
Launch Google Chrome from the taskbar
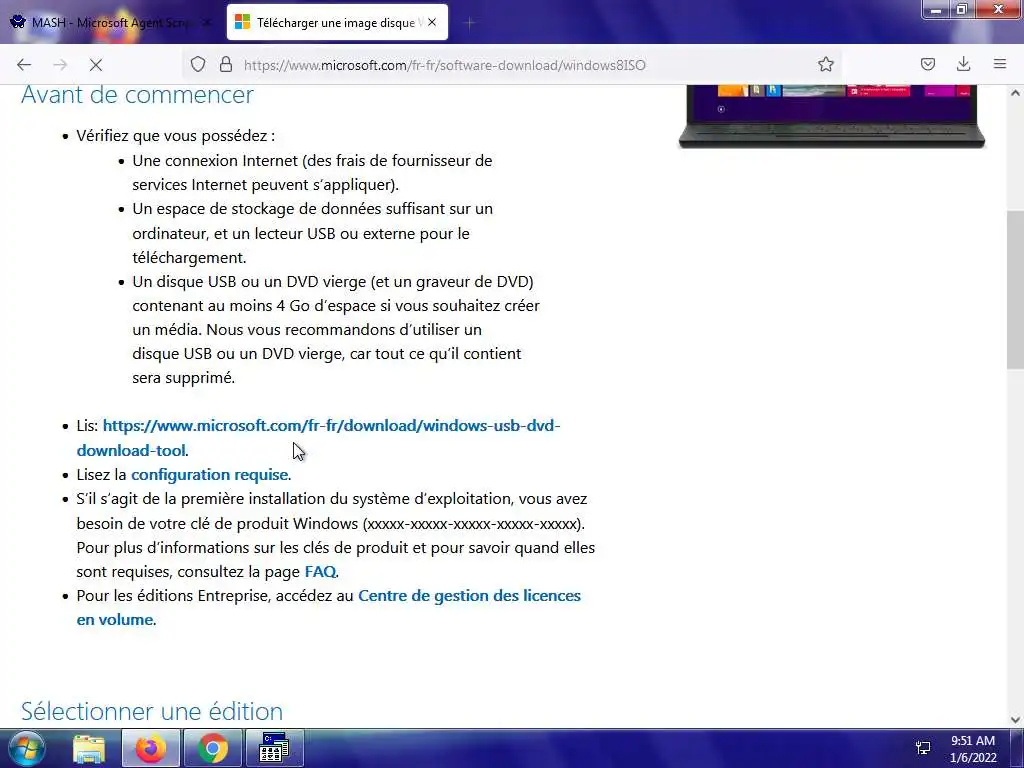[x=212, y=748]
